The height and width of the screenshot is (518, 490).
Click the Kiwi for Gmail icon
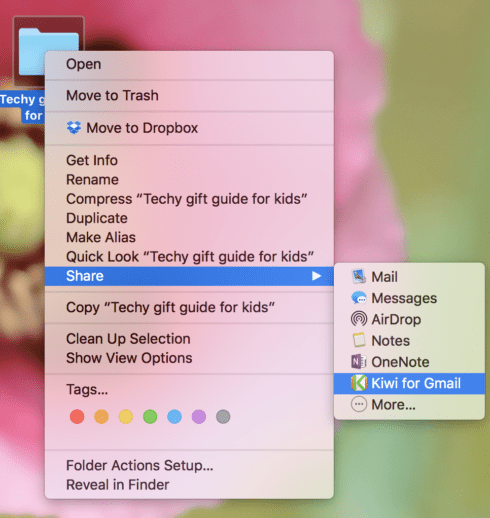[359, 383]
